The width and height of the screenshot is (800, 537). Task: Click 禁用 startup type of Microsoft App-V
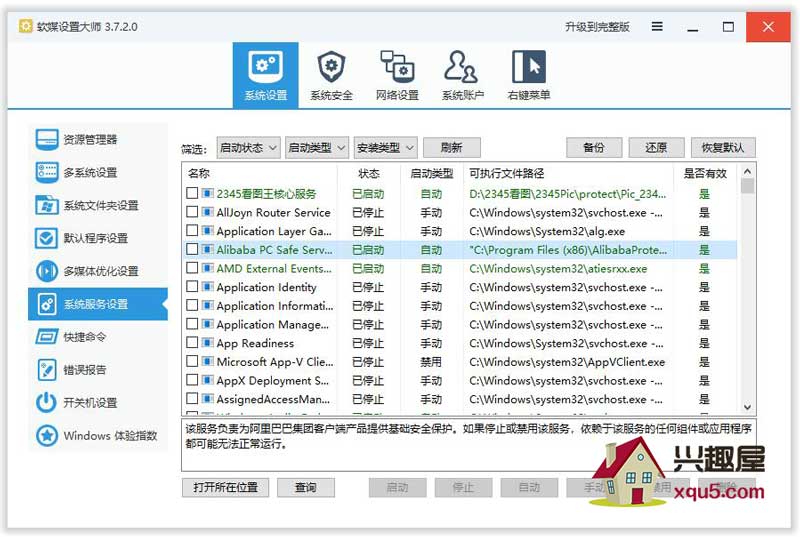pyautogui.click(x=431, y=362)
